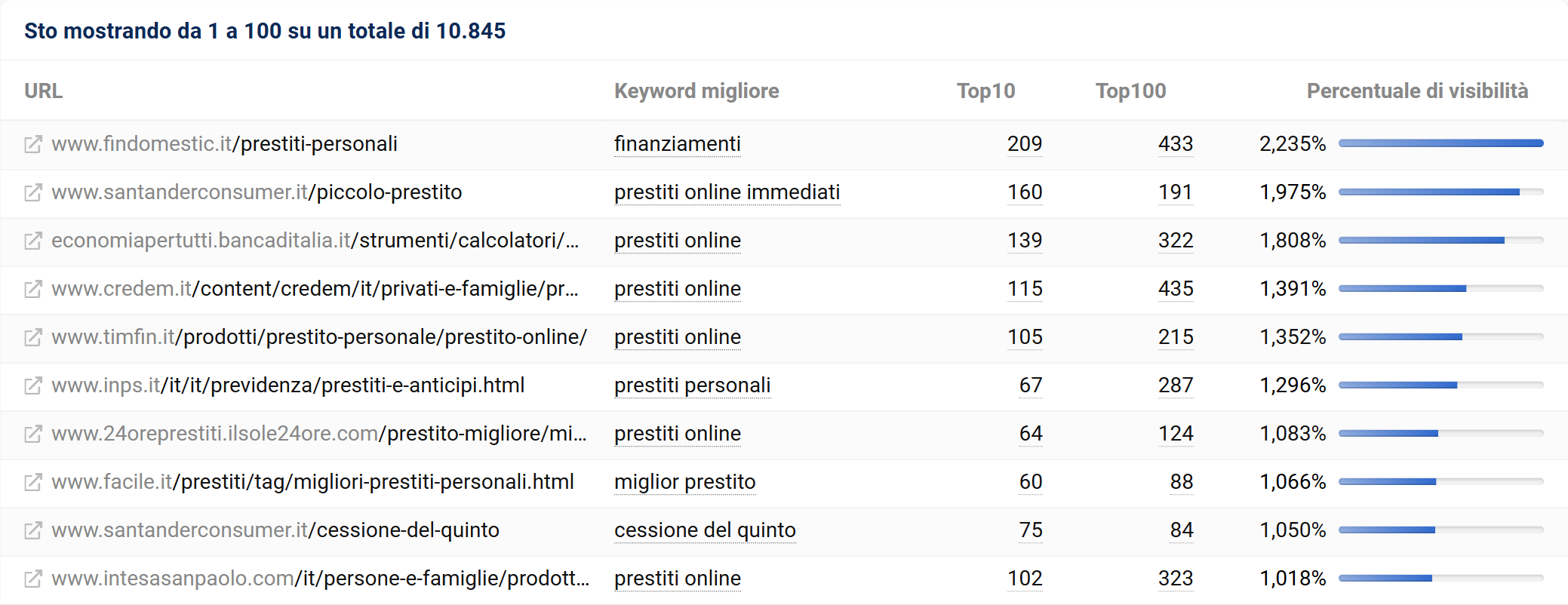The image size is (1568, 605).
Task: Sort by 'Percentuale di visibilità' column header
Action: (x=1416, y=91)
